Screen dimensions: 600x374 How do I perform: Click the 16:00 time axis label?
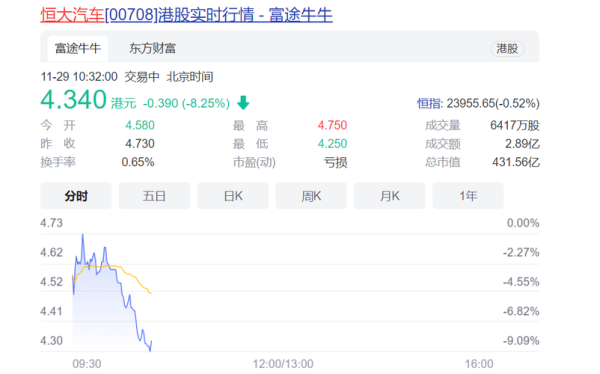[x=479, y=363]
